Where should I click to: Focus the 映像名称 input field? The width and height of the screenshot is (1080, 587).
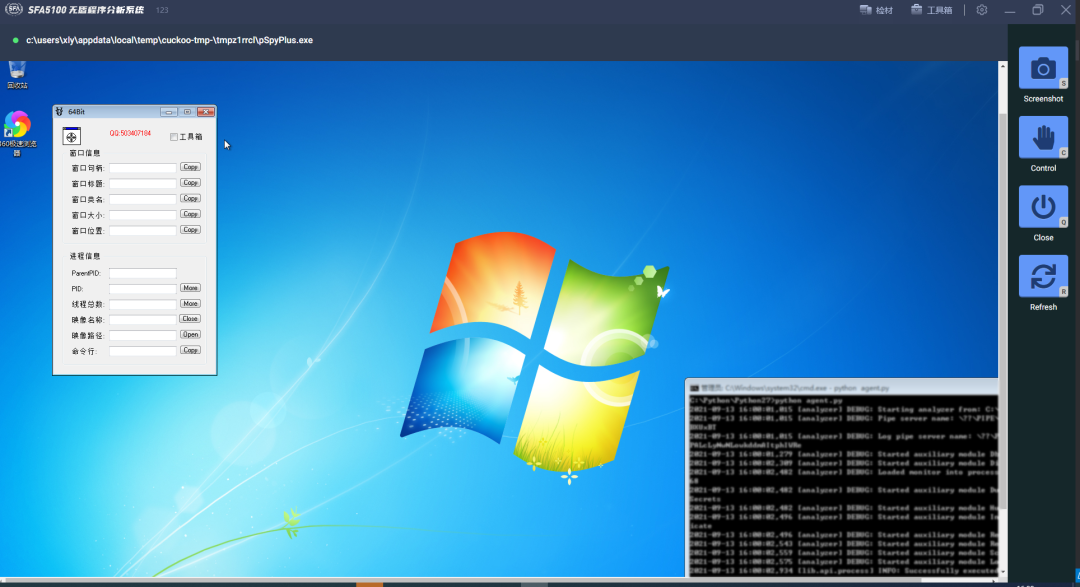143,320
